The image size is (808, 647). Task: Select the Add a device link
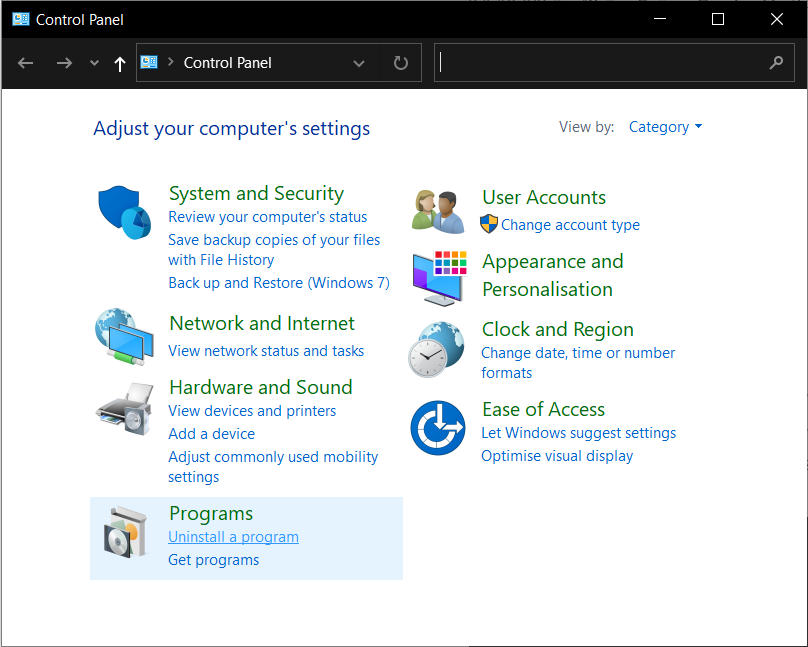click(211, 434)
